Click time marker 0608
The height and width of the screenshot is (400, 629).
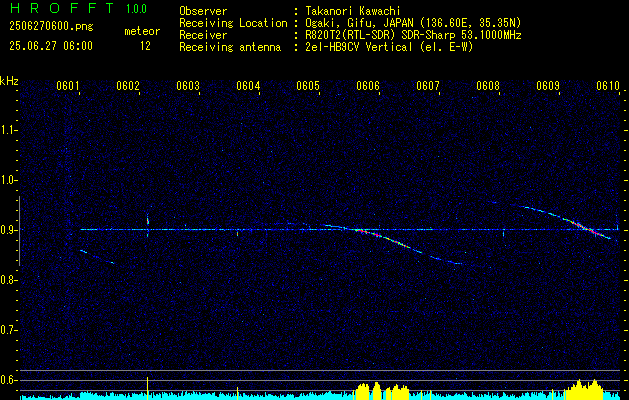pyautogui.click(x=488, y=86)
